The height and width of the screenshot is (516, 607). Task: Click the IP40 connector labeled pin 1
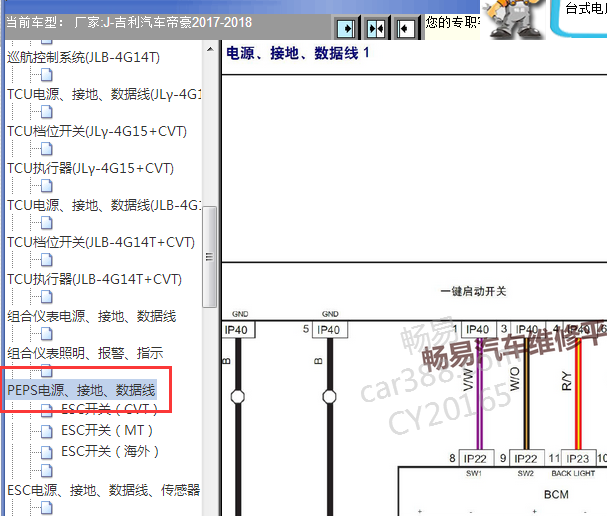pos(478,329)
